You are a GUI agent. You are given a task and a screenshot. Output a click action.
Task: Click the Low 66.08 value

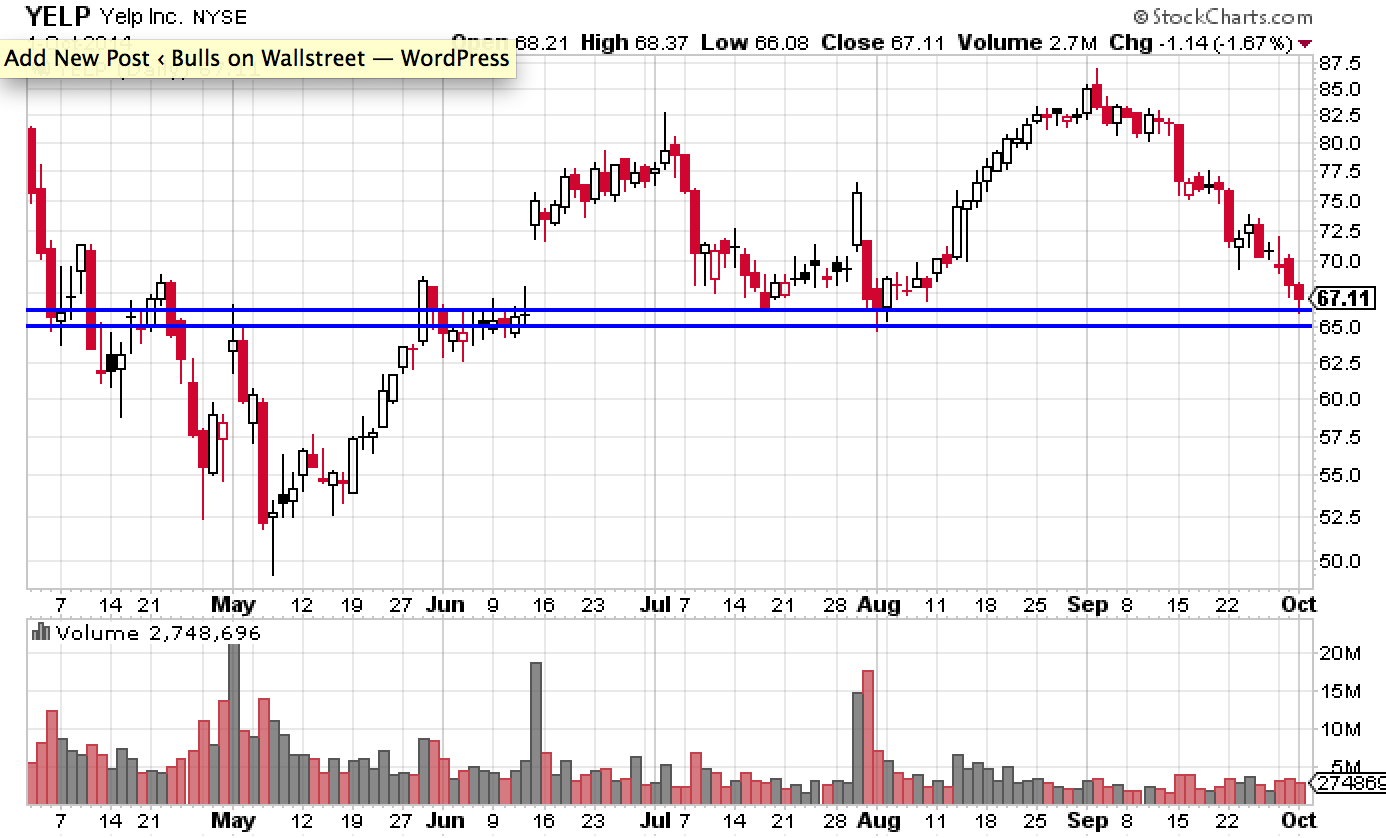[755, 43]
